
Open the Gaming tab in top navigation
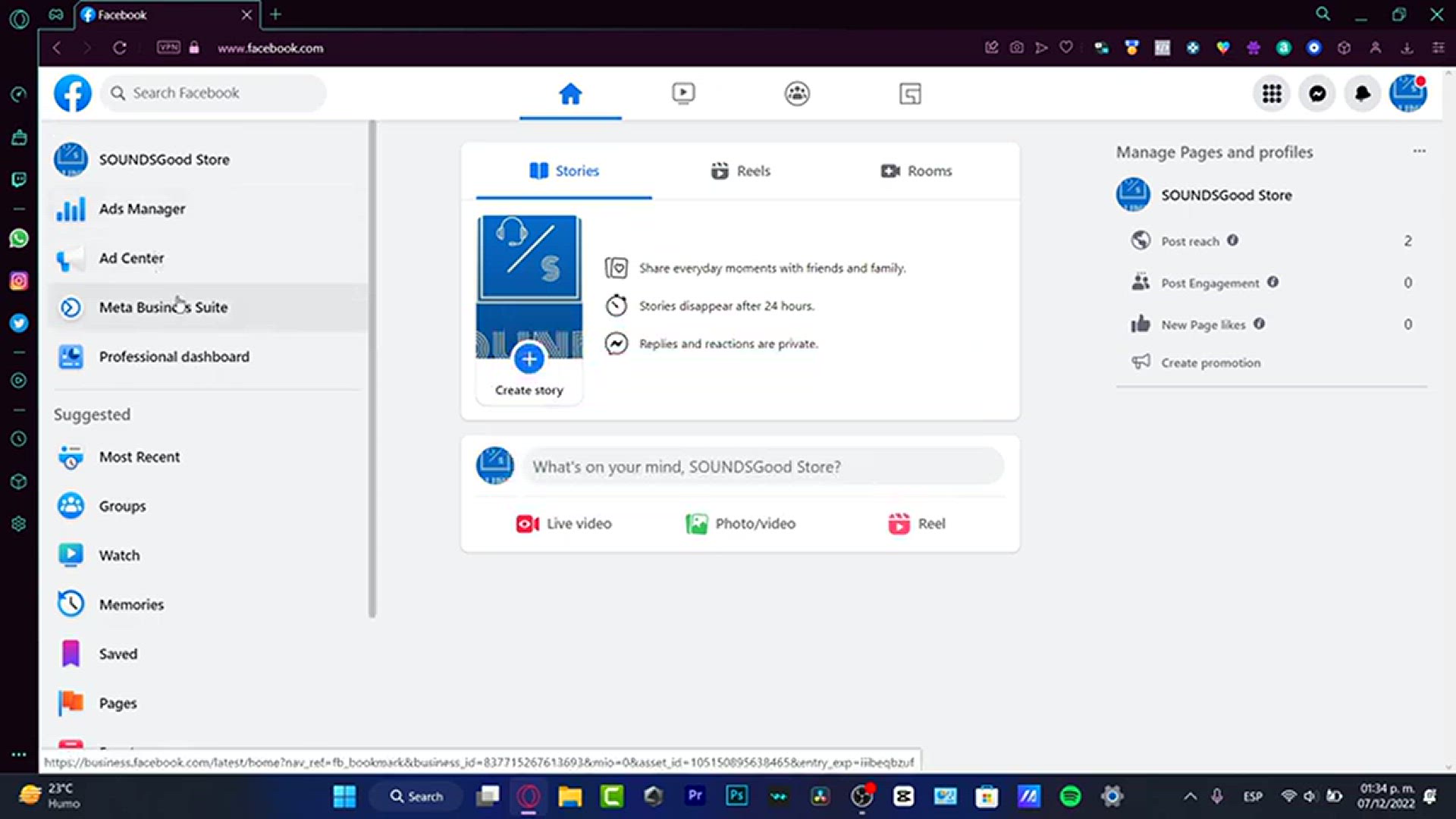[x=910, y=94]
